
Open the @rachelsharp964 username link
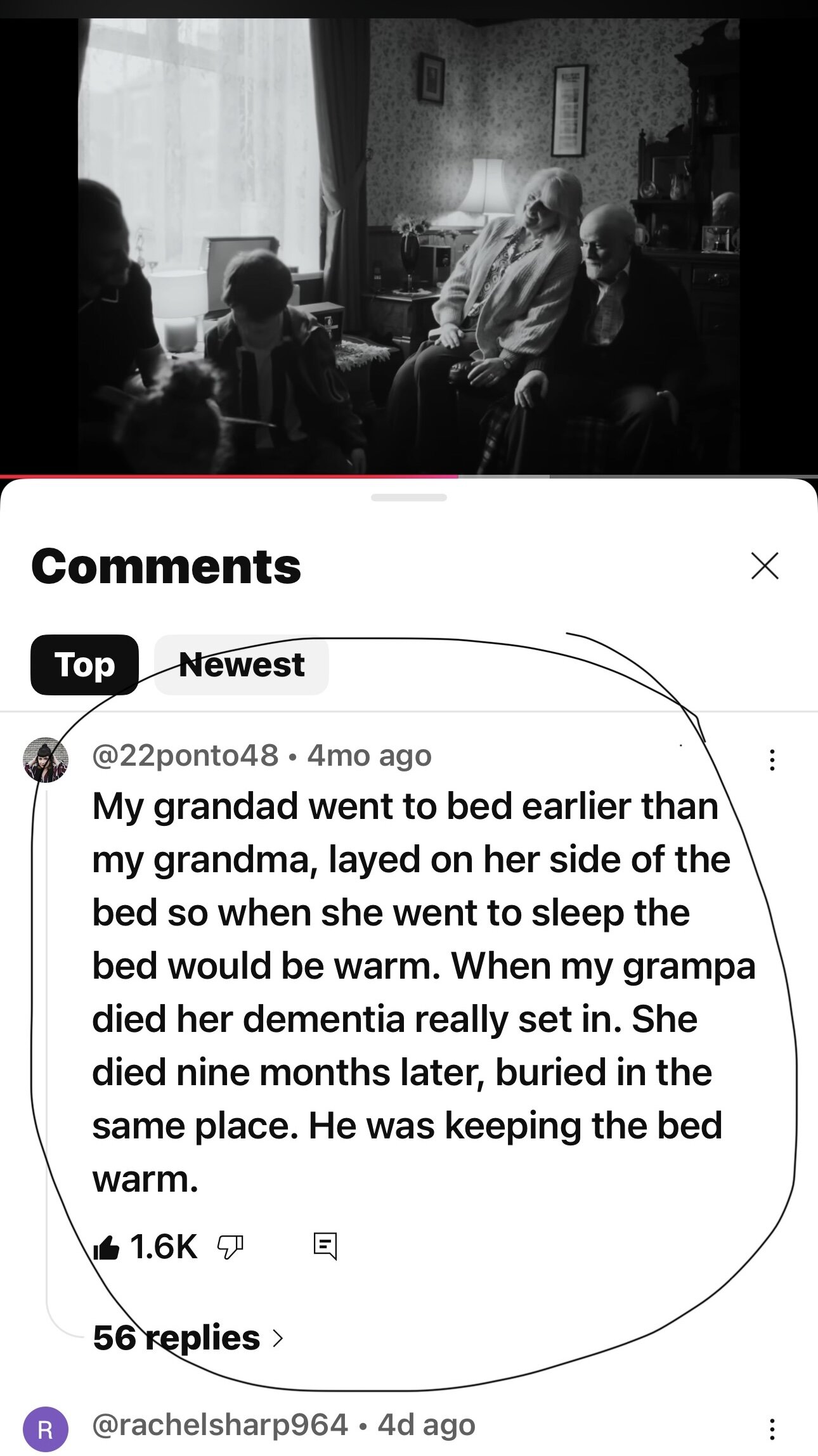coord(220,1425)
